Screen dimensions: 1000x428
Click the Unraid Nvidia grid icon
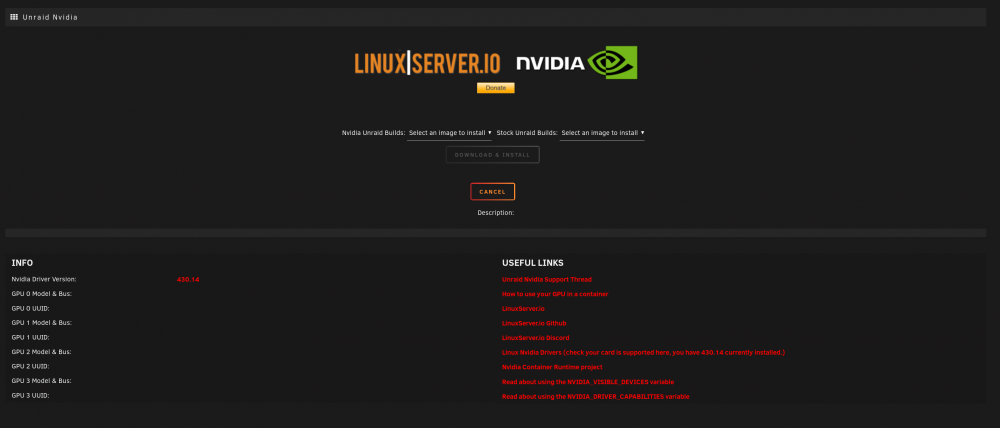pyautogui.click(x=14, y=17)
